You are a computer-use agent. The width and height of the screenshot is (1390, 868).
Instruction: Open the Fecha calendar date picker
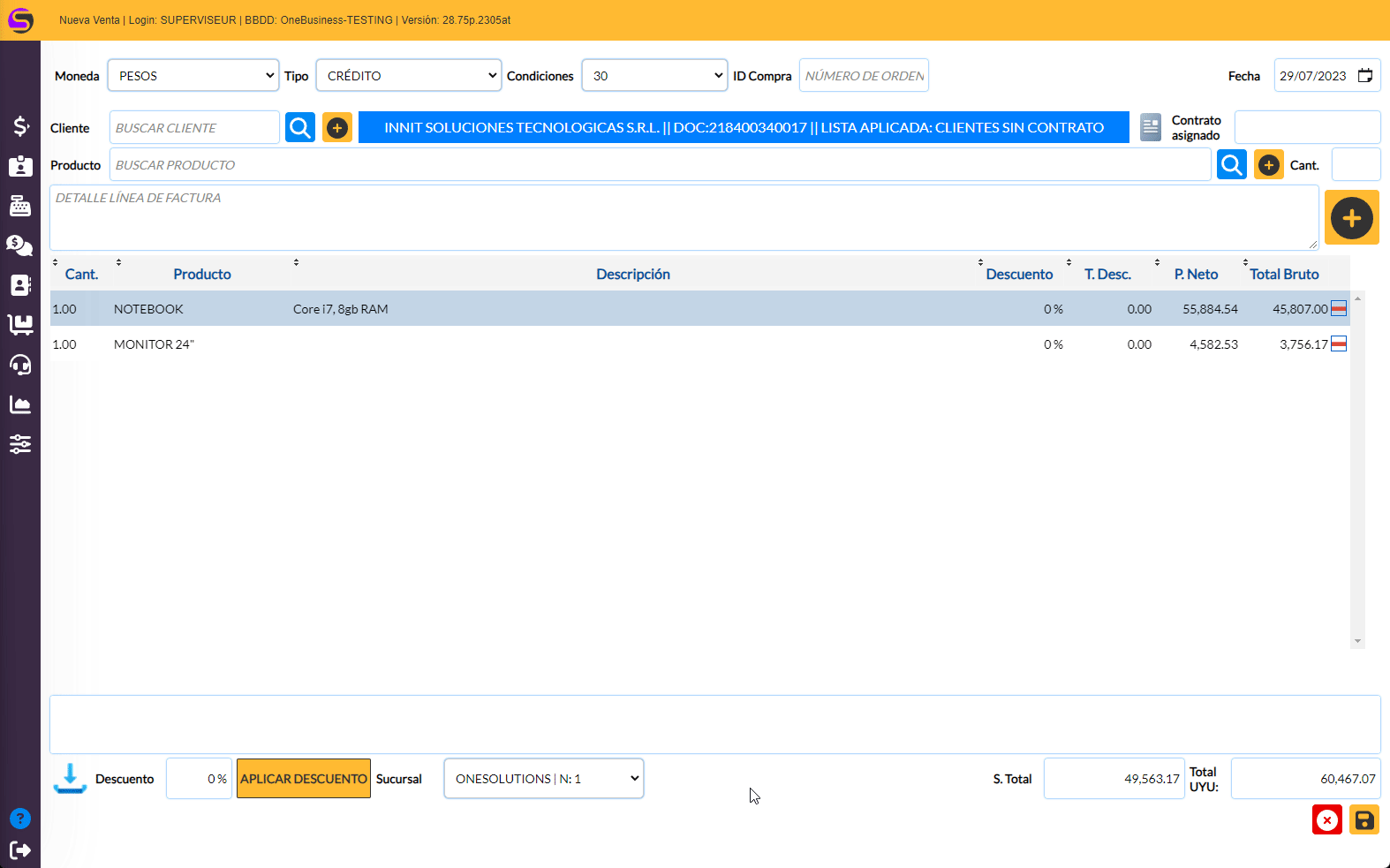point(1364,76)
